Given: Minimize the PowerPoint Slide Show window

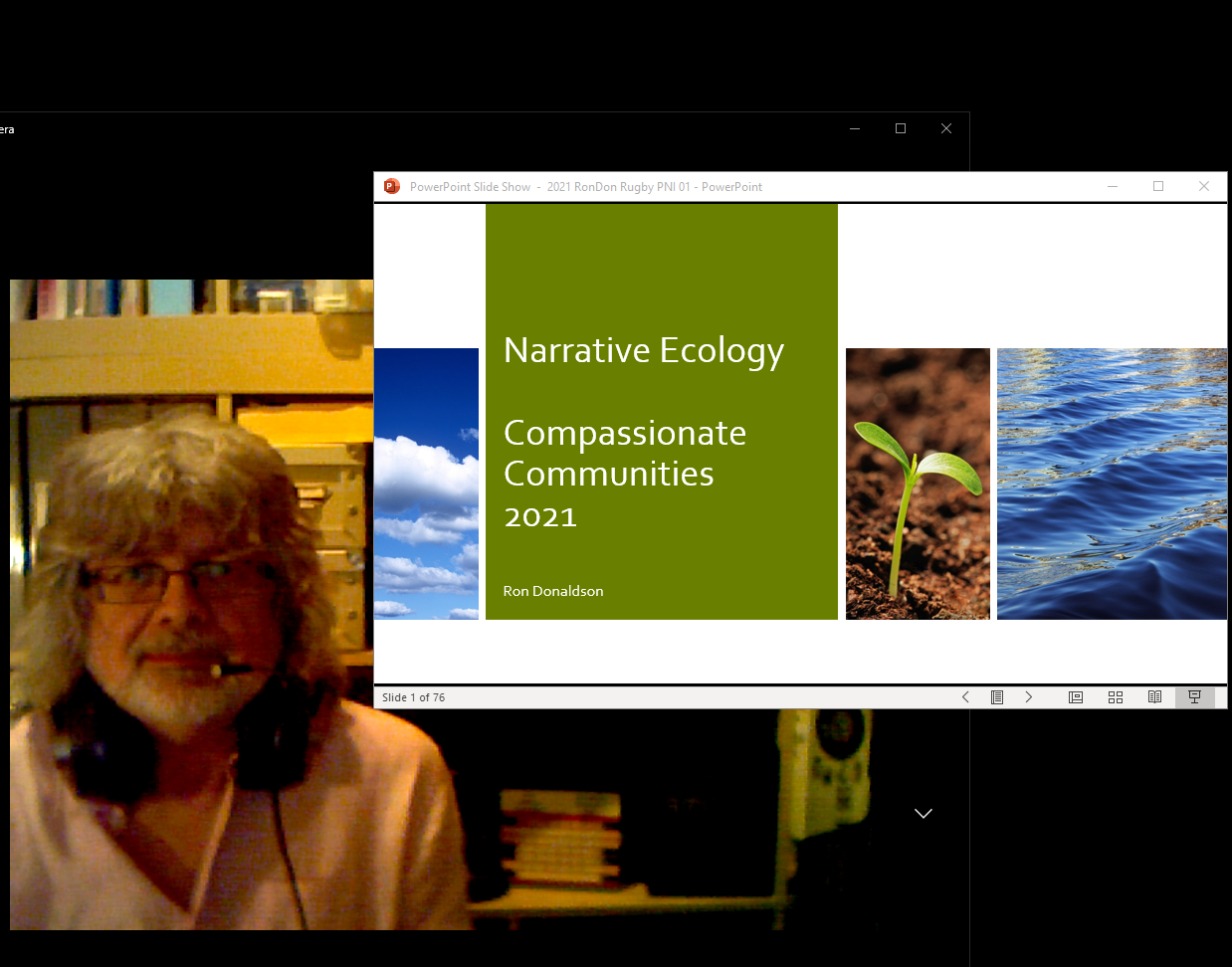Looking at the screenshot, I should pos(1113,186).
